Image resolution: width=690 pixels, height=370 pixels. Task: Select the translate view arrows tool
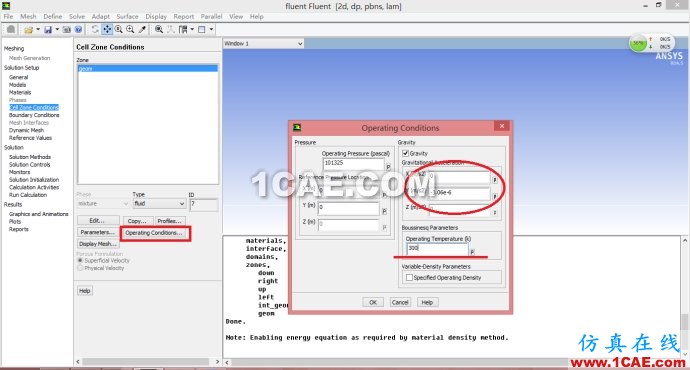click(x=107, y=29)
